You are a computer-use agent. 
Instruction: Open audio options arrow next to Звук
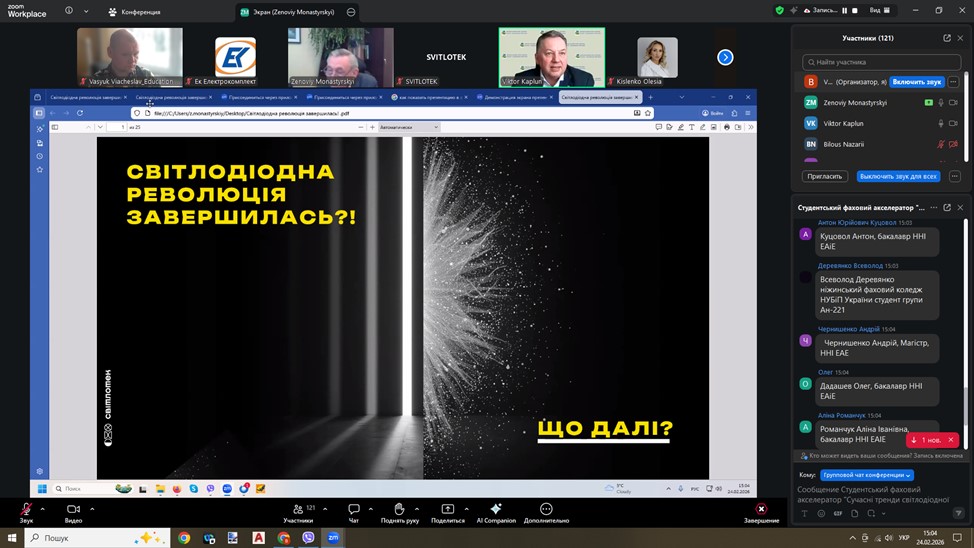[42, 509]
